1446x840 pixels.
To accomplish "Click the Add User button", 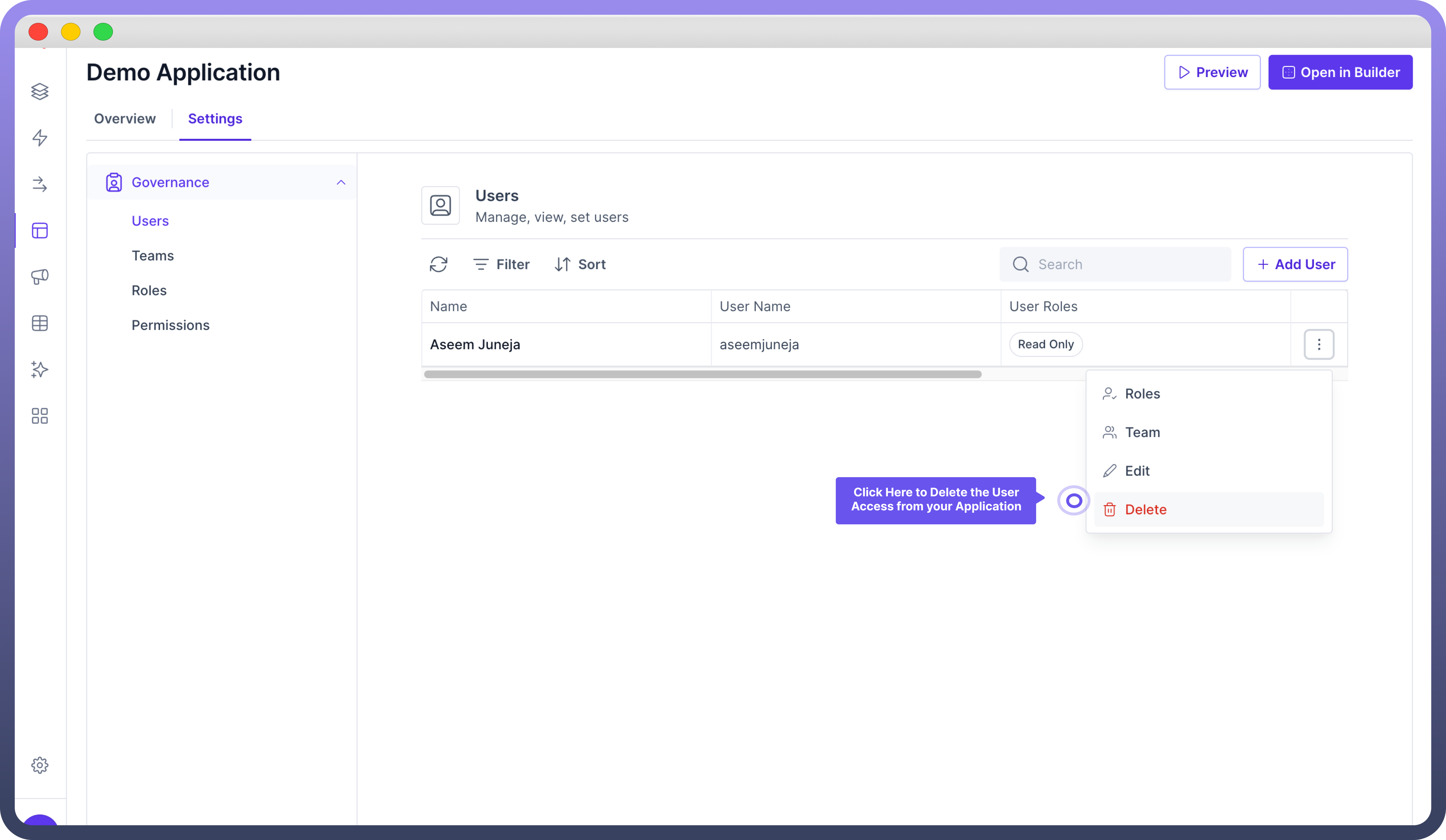I will click(x=1295, y=264).
